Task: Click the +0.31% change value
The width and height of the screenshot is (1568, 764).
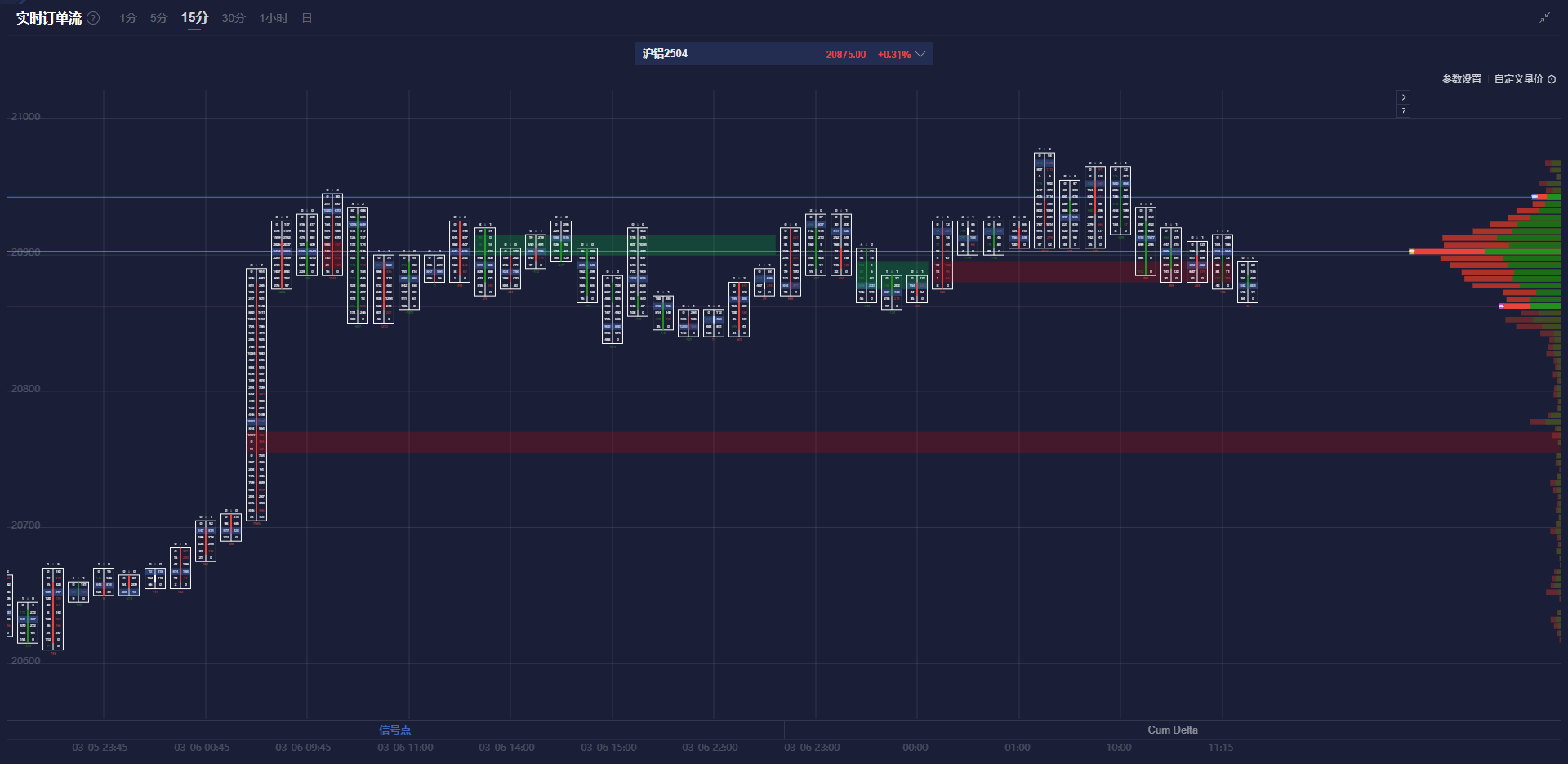Action: (894, 55)
